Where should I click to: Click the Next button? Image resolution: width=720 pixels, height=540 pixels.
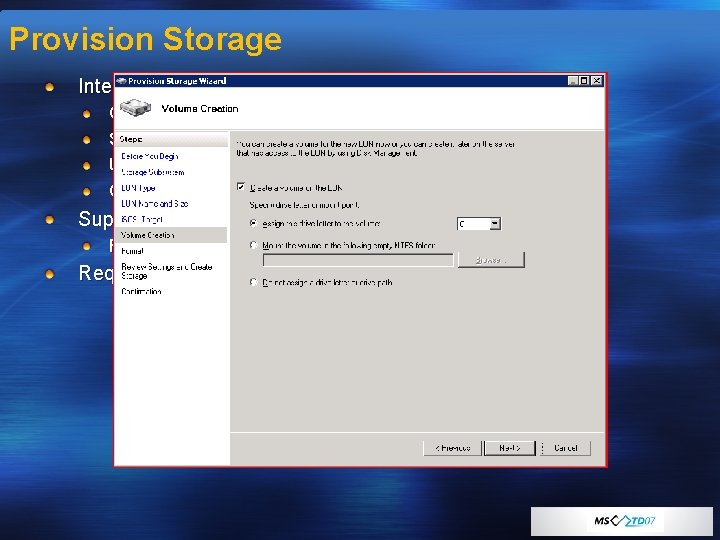[510, 448]
